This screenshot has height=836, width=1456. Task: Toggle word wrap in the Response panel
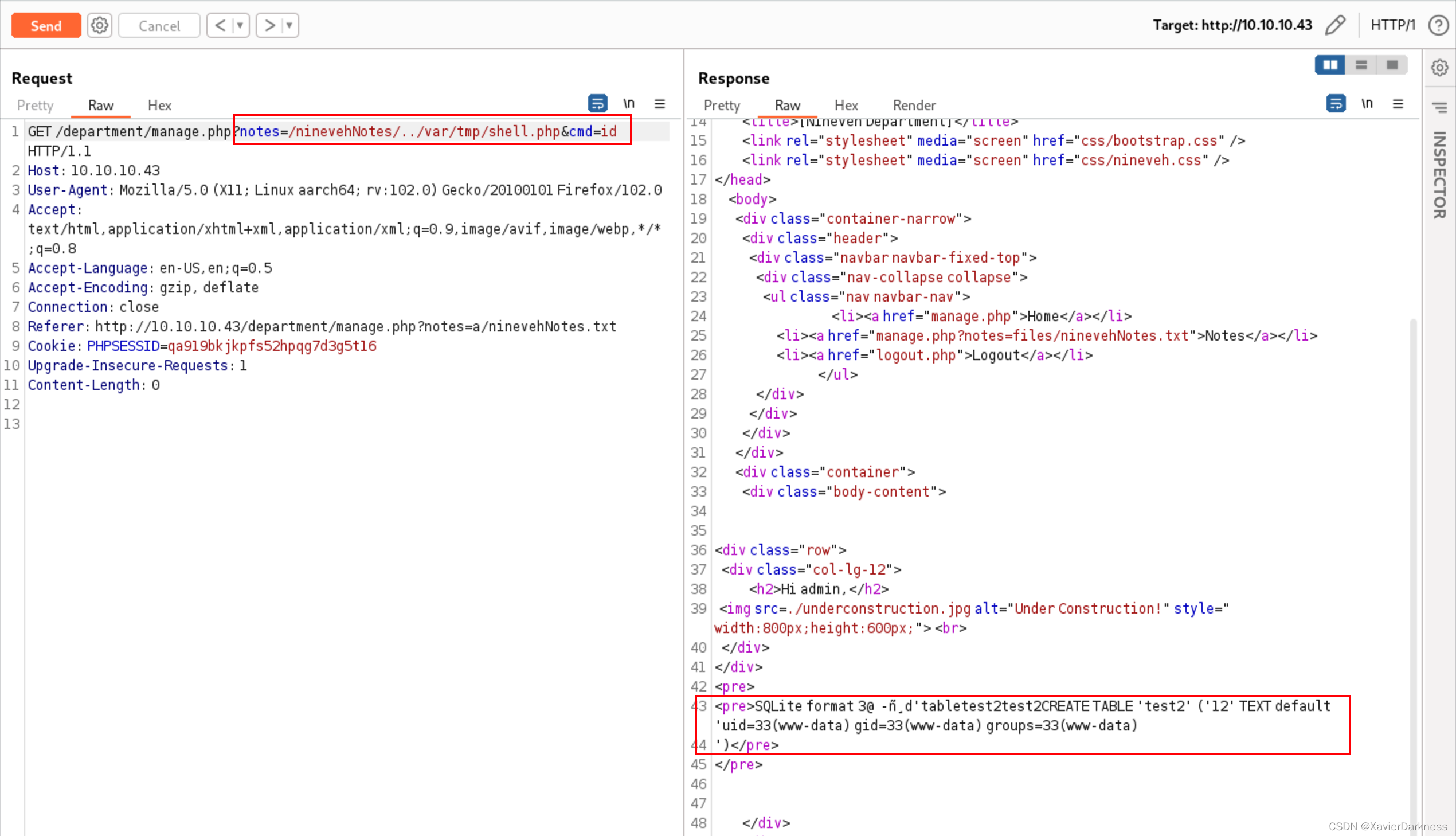tap(1336, 104)
